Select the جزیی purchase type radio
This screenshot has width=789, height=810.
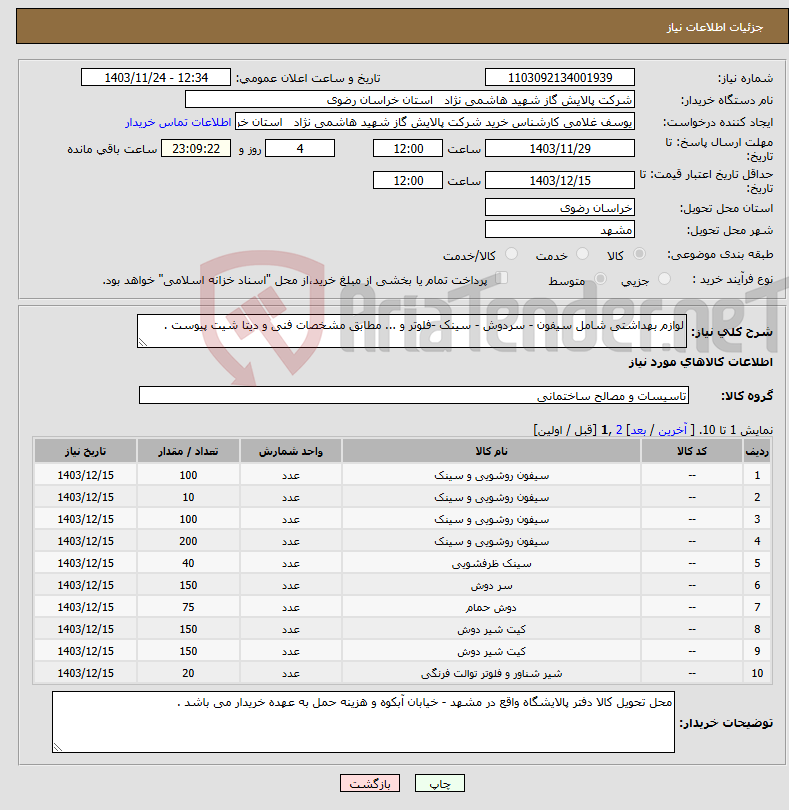tap(664, 279)
